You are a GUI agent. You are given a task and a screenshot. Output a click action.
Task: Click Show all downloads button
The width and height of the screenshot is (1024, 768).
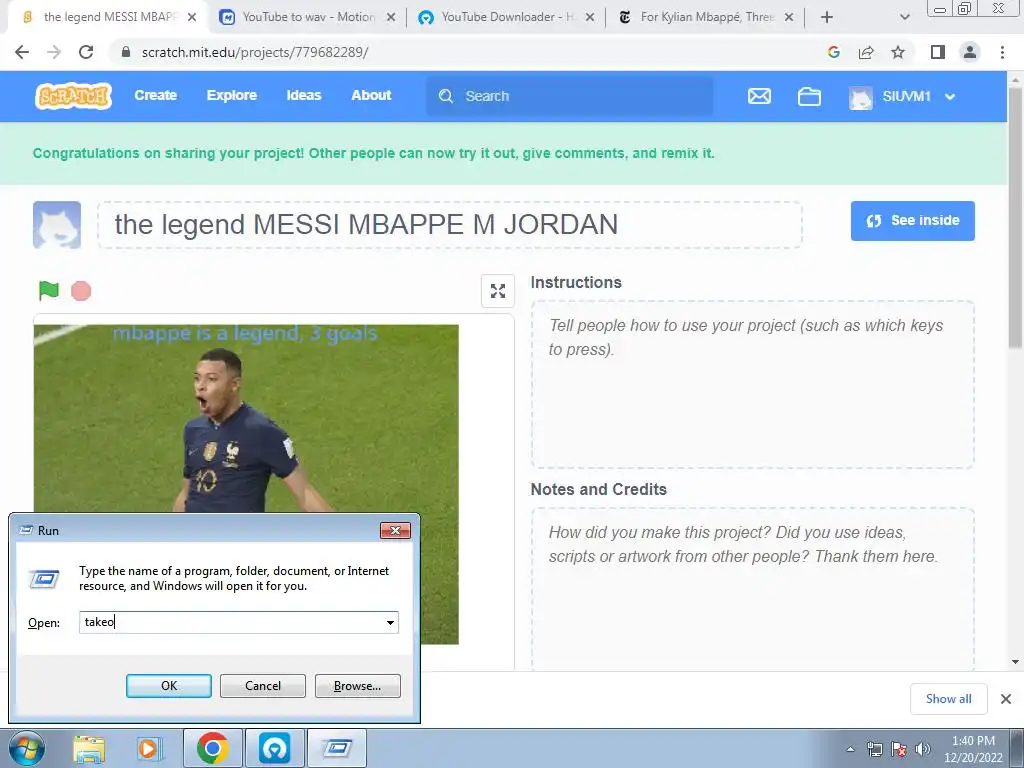(948, 699)
